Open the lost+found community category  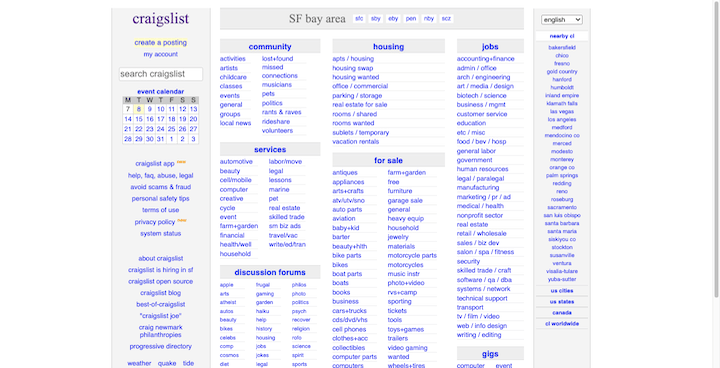277,59
